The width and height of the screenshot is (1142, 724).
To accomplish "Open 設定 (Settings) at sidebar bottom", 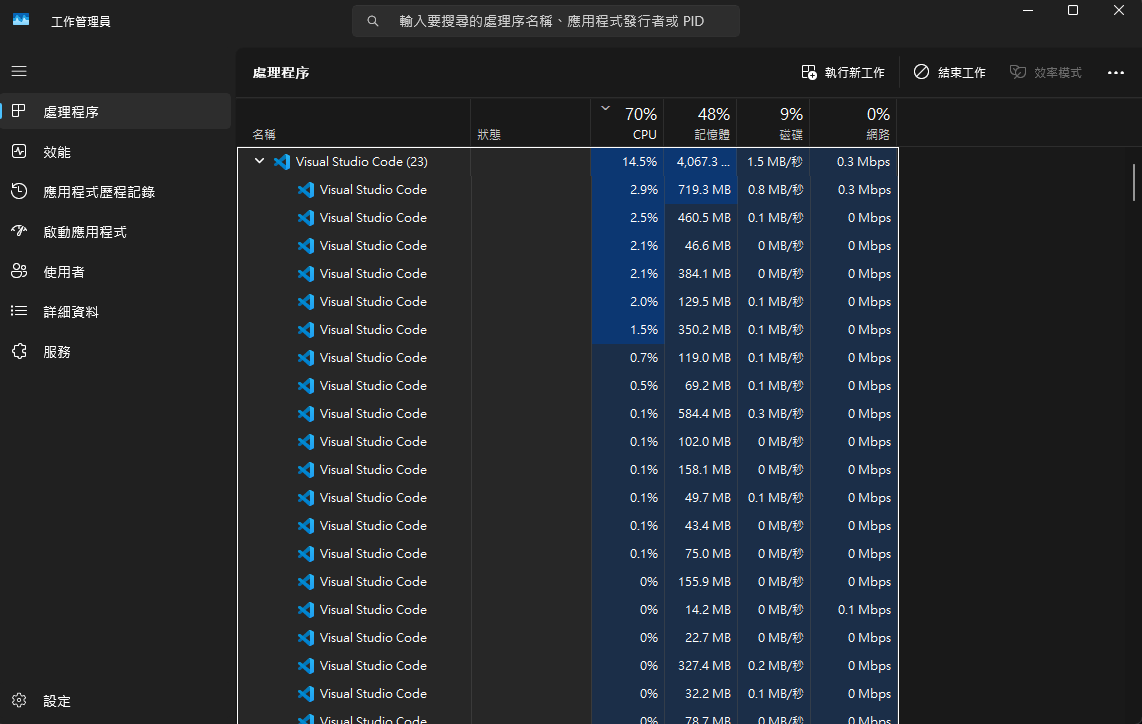I will 115,701.
